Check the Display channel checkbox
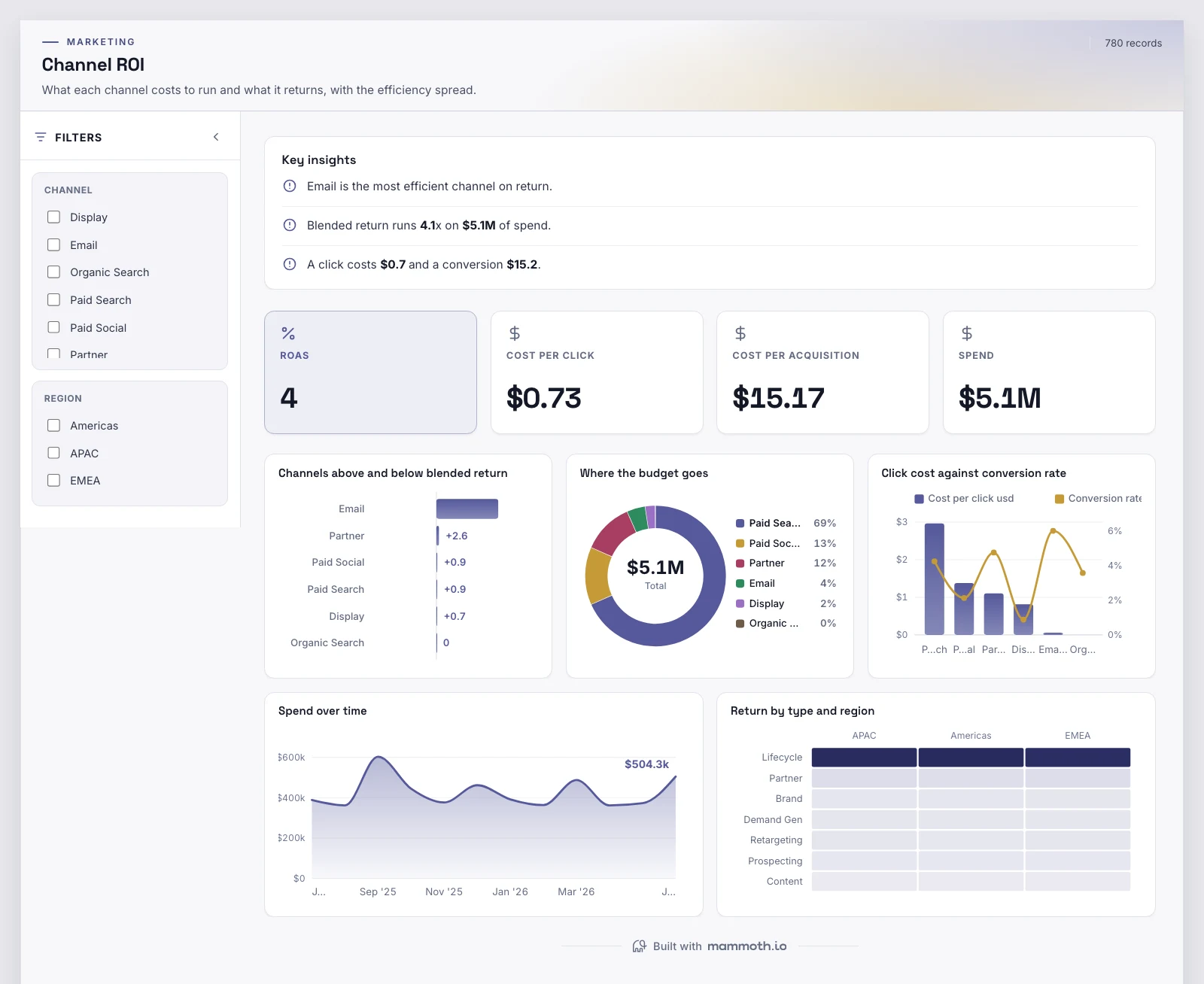Image resolution: width=1204 pixels, height=984 pixels. coord(54,217)
